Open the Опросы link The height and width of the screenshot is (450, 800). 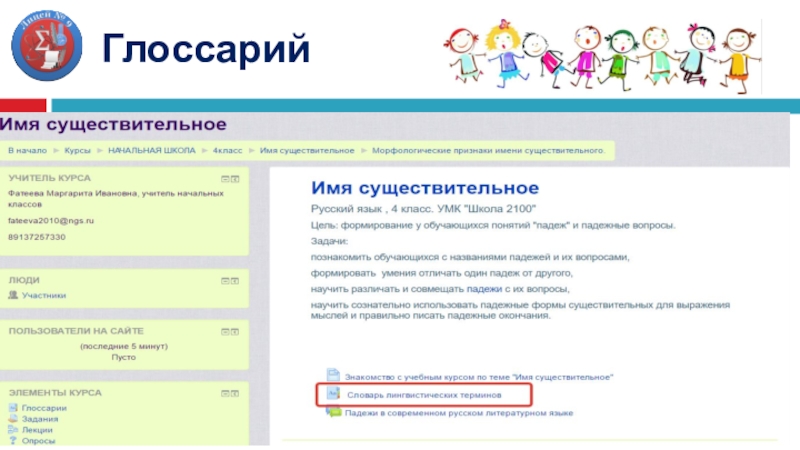point(38,441)
